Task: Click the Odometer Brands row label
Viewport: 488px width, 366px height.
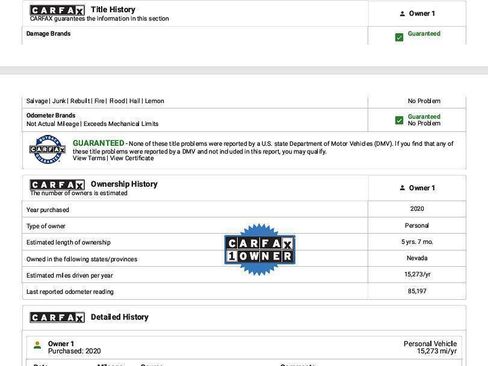Action: [x=51, y=115]
